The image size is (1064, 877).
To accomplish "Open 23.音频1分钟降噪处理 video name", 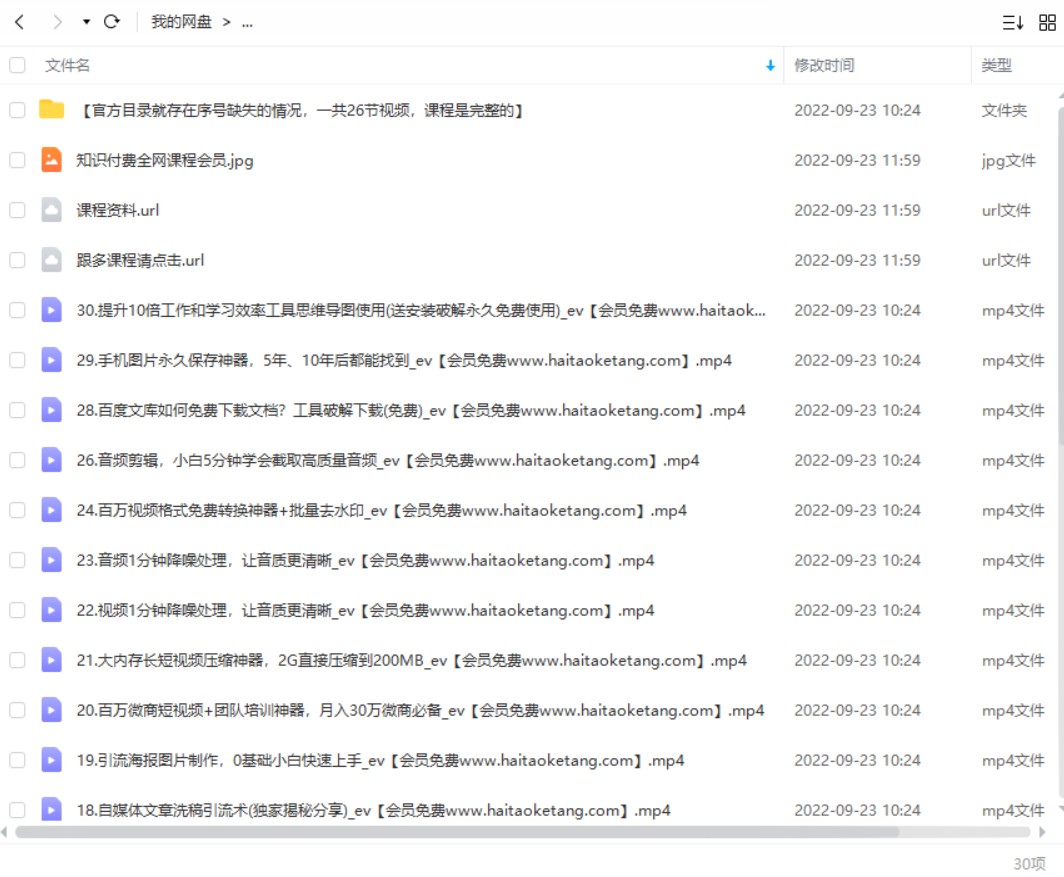I will pyautogui.click(x=365, y=561).
